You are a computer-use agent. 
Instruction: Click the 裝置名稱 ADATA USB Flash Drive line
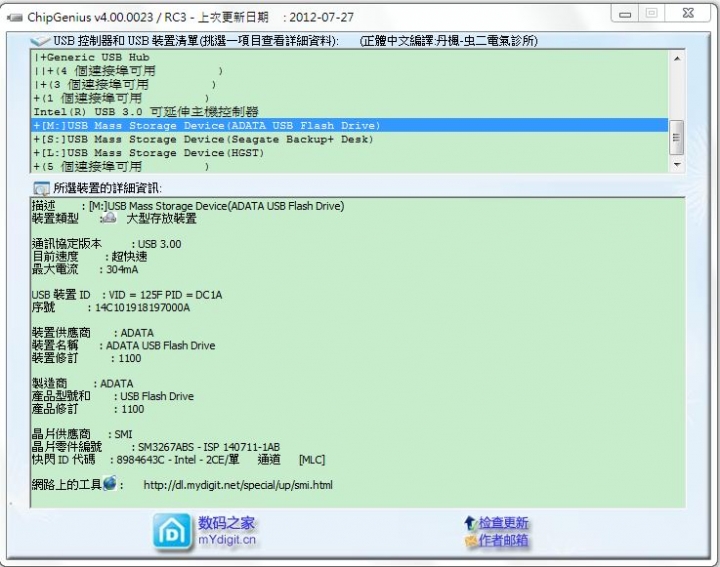tap(124, 345)
